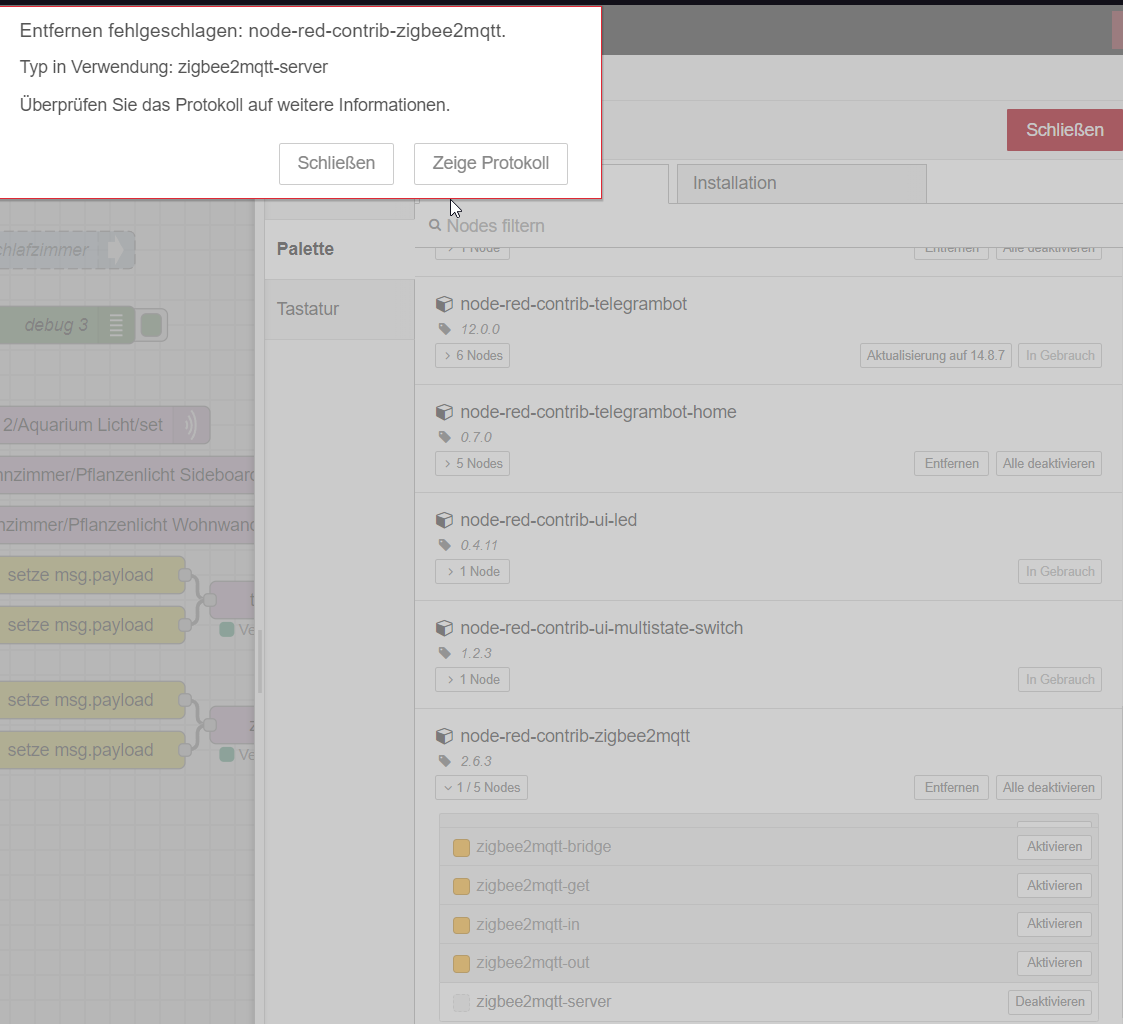Expand the 1 Node list under ui-multistate-switch
Image resolution: width=1123 pixels, height=1024 pixels.
[x=473, y=680]
